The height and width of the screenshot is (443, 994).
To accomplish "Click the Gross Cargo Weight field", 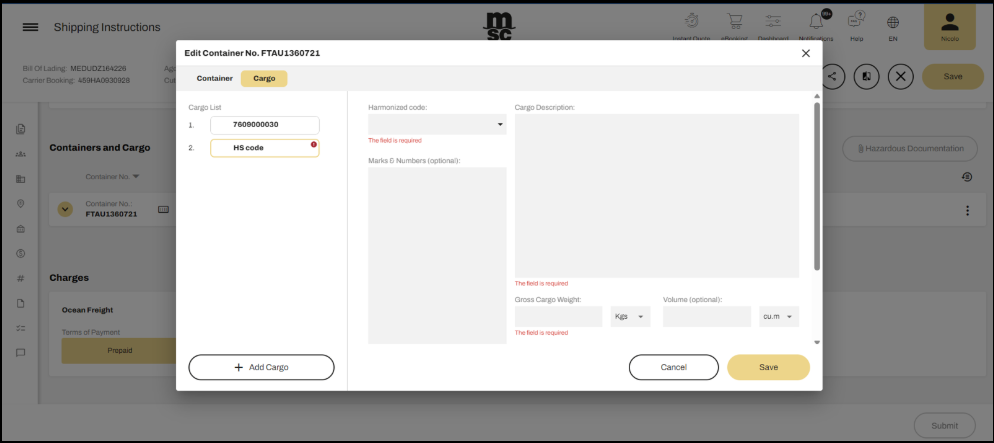I will [x=558, y=316].
